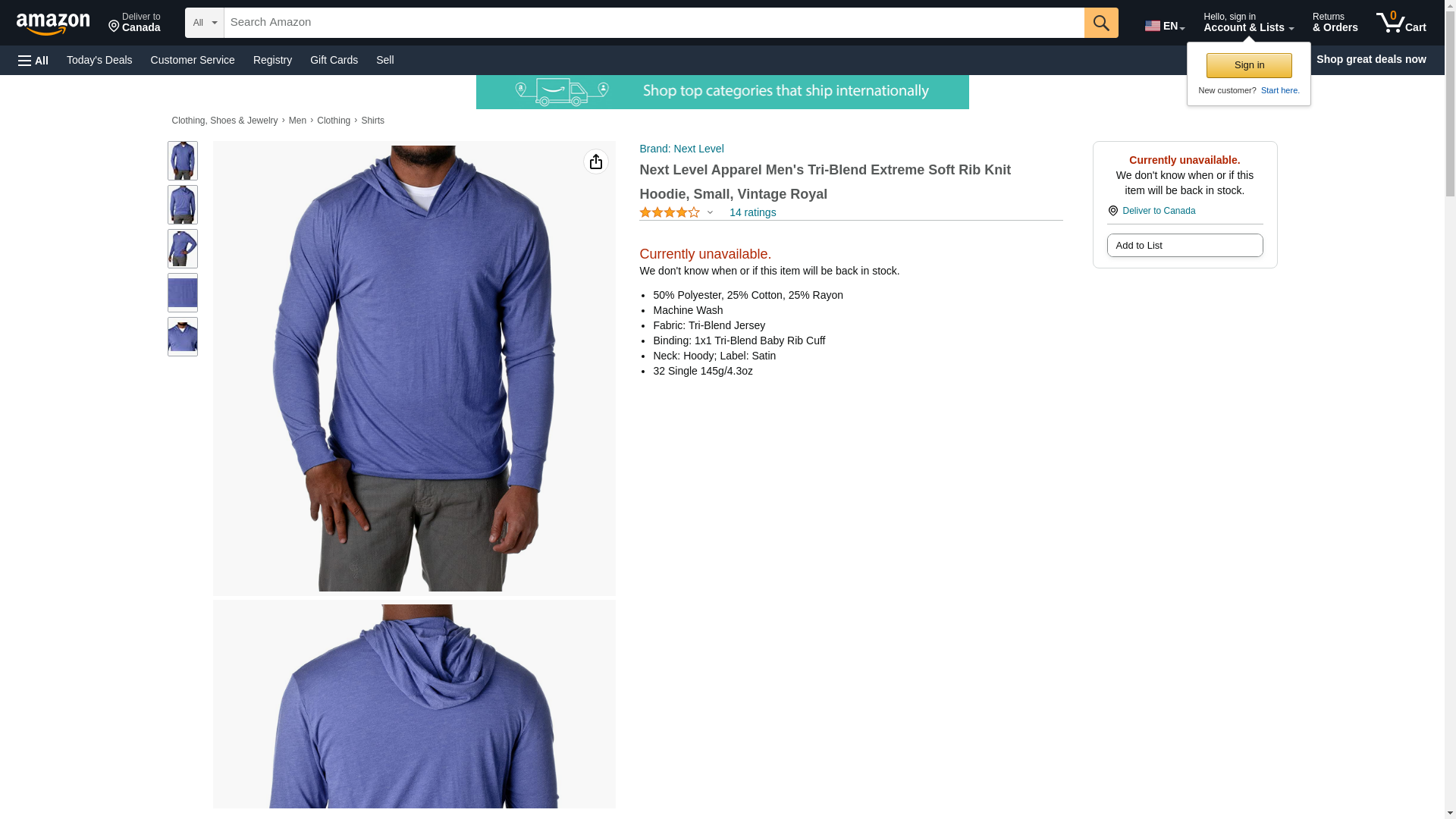Click the magnifying glass search button
Viewport: 1456px width, 819px height.
pos(1101,23)
